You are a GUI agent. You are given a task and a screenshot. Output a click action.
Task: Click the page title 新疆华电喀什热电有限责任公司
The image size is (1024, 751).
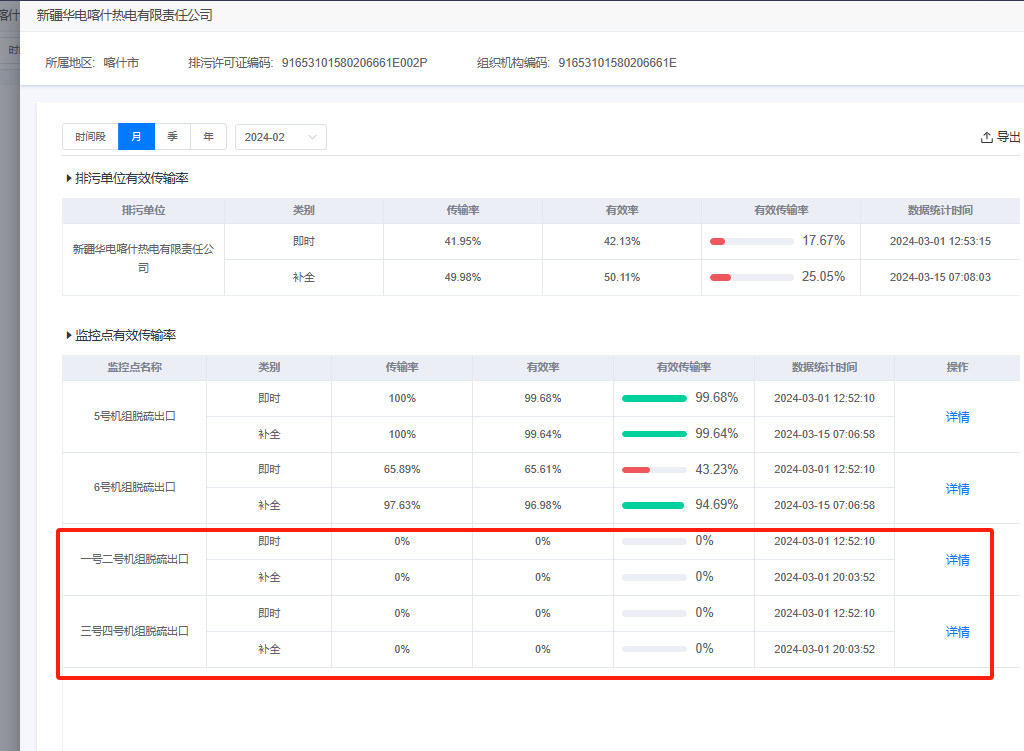[x=125, y=16]
